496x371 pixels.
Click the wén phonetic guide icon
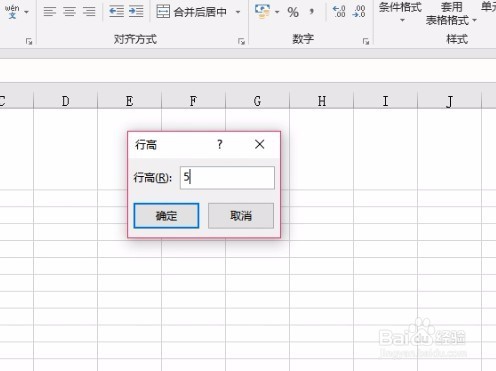(12, 12)
